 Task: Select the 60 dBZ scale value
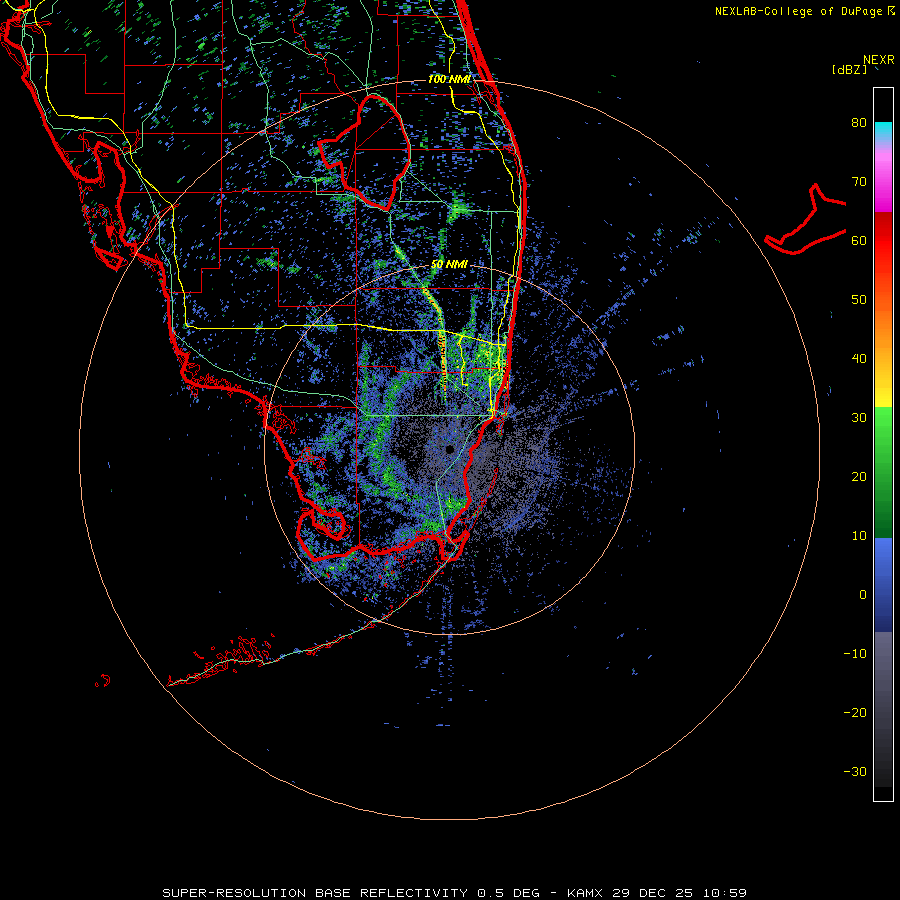tap(859, 240)
